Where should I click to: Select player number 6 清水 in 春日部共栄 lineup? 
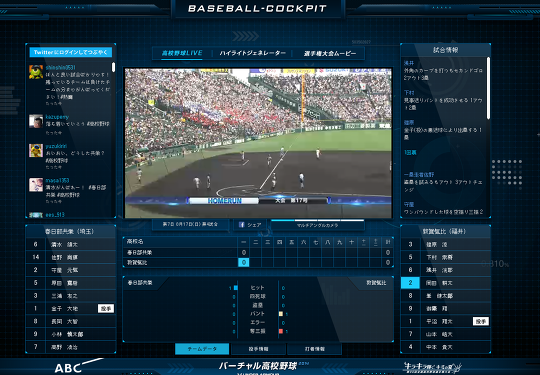pos(71,244)
